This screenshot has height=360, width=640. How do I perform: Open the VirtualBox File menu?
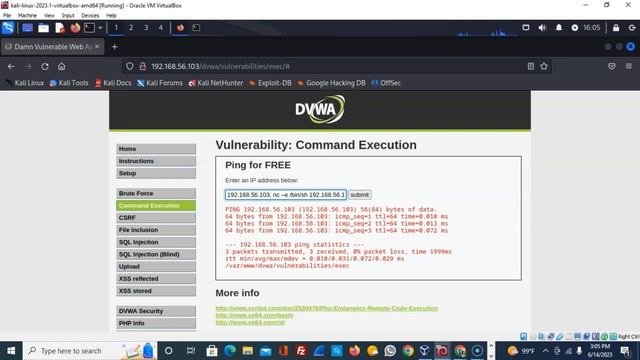pyautogui.click(x=7, y=16)
